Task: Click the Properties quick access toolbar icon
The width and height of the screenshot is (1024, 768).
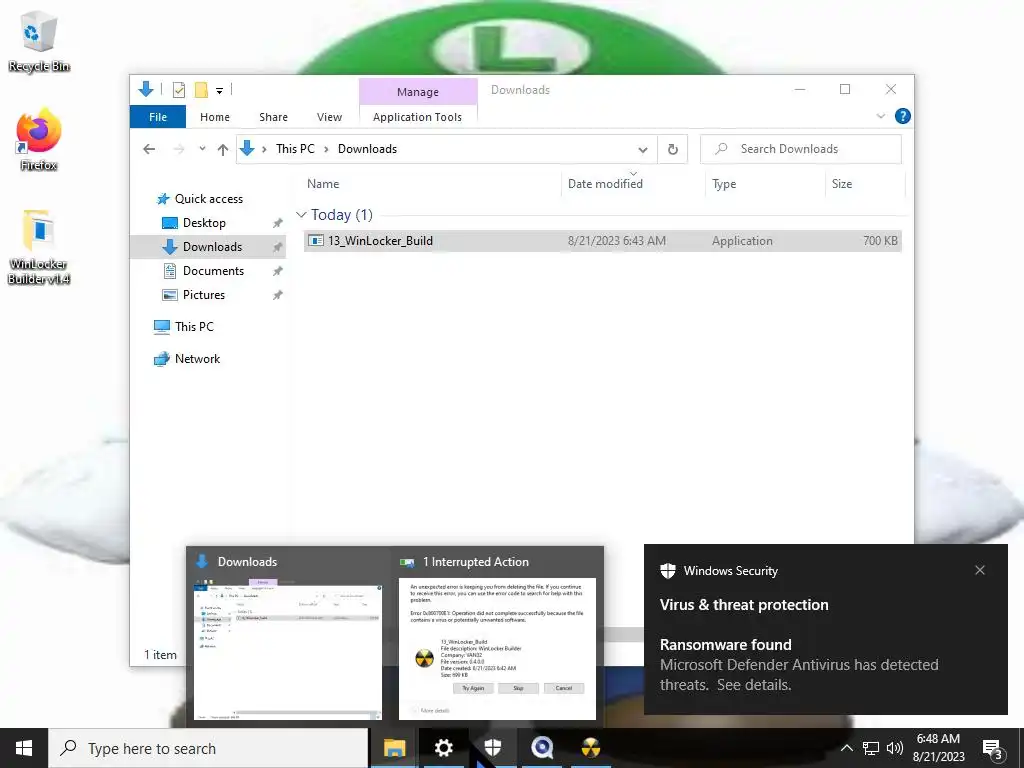Action: 178,89
